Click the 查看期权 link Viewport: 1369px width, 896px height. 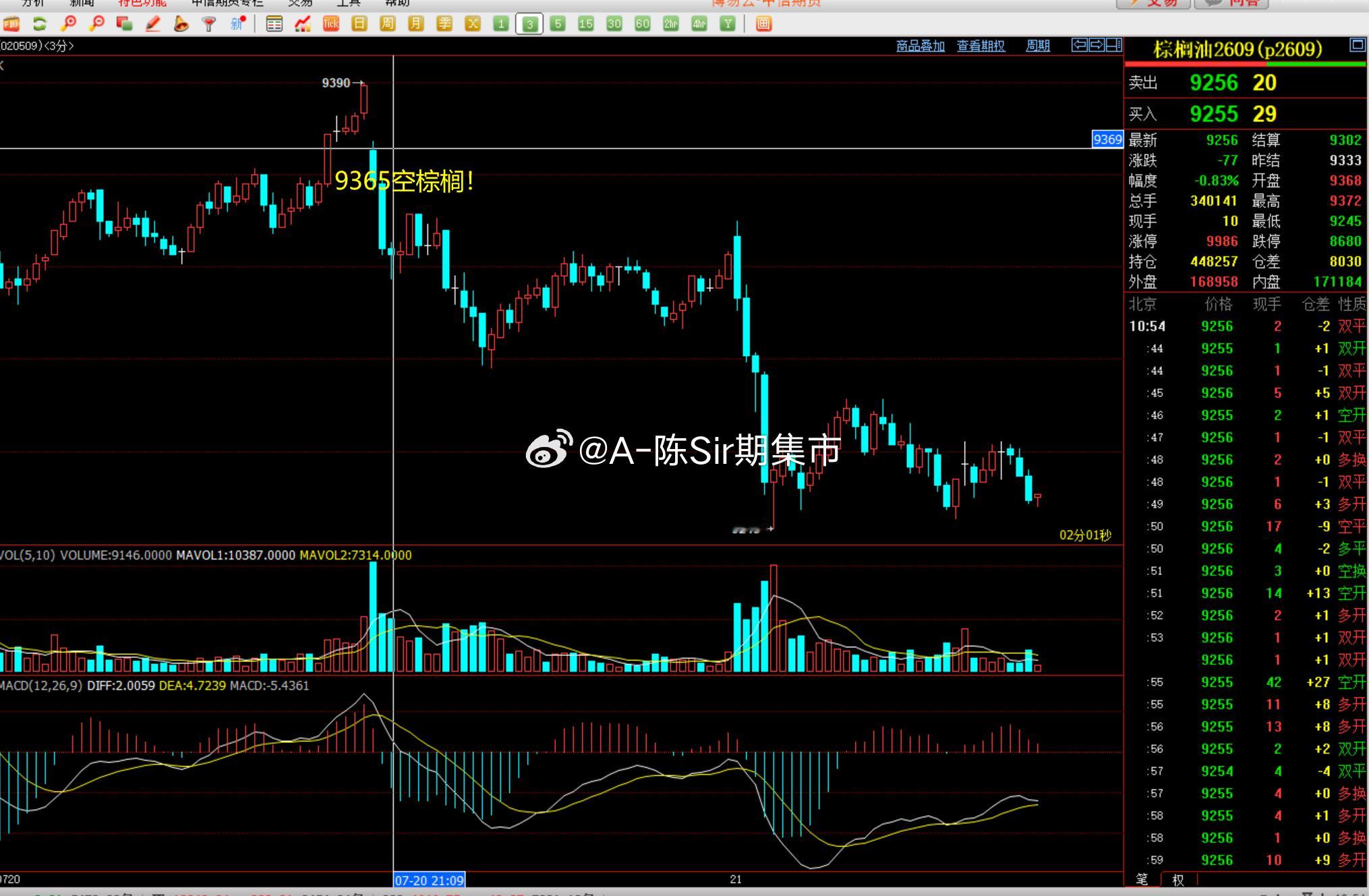(x=981, y=46)
